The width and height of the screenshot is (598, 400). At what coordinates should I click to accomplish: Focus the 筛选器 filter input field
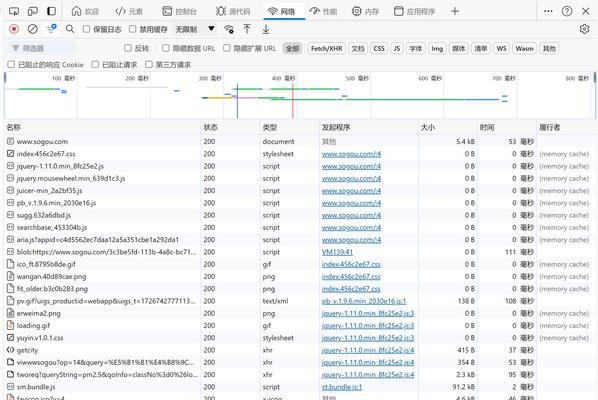point(41,48)
